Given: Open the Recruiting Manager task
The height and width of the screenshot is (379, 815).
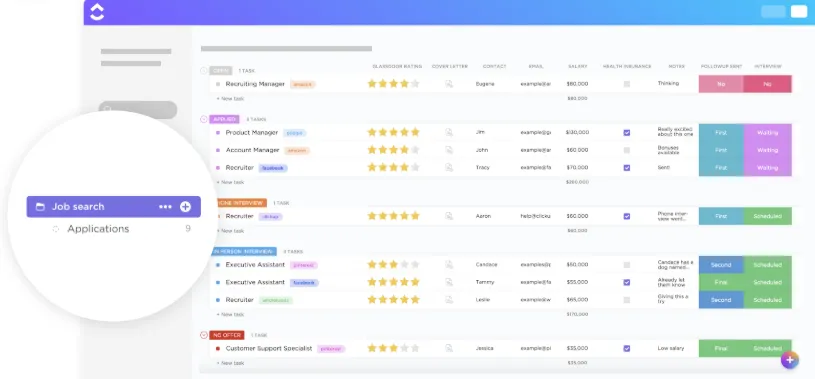Looking at the screenshot, I should point(255,84).
